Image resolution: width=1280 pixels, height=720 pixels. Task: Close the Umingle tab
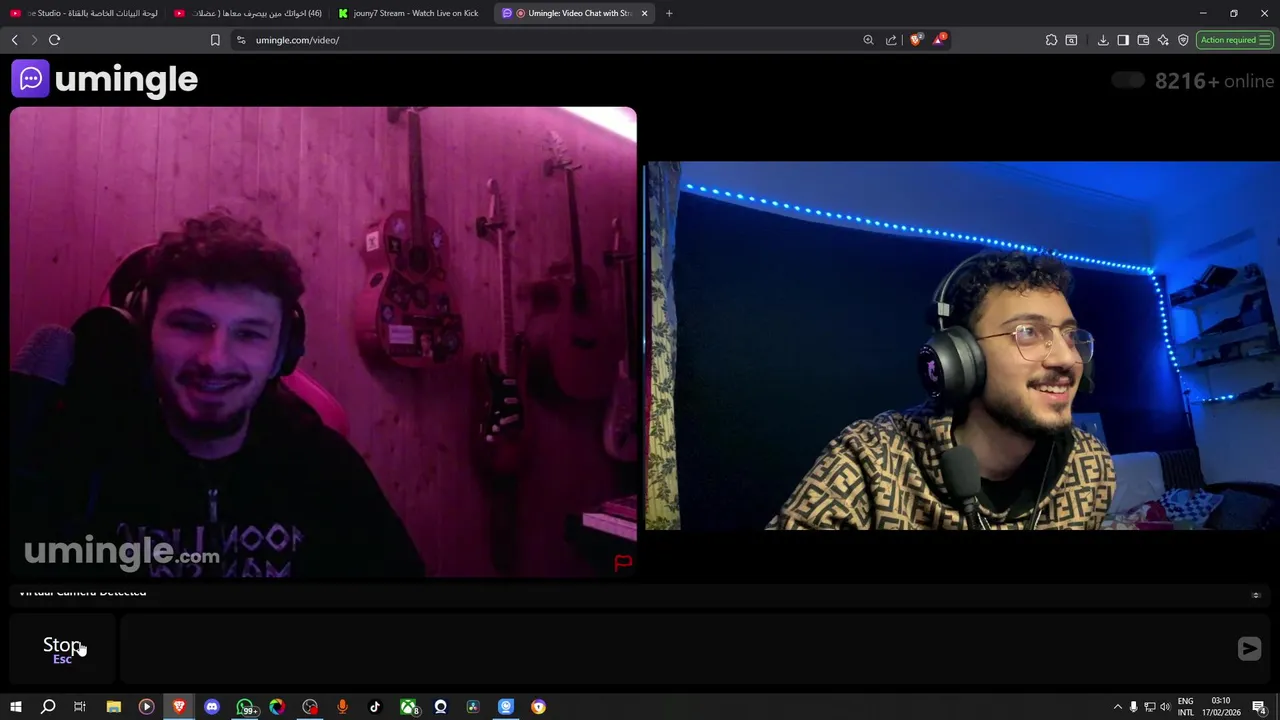pyautogui.click(x=644, y=13)
